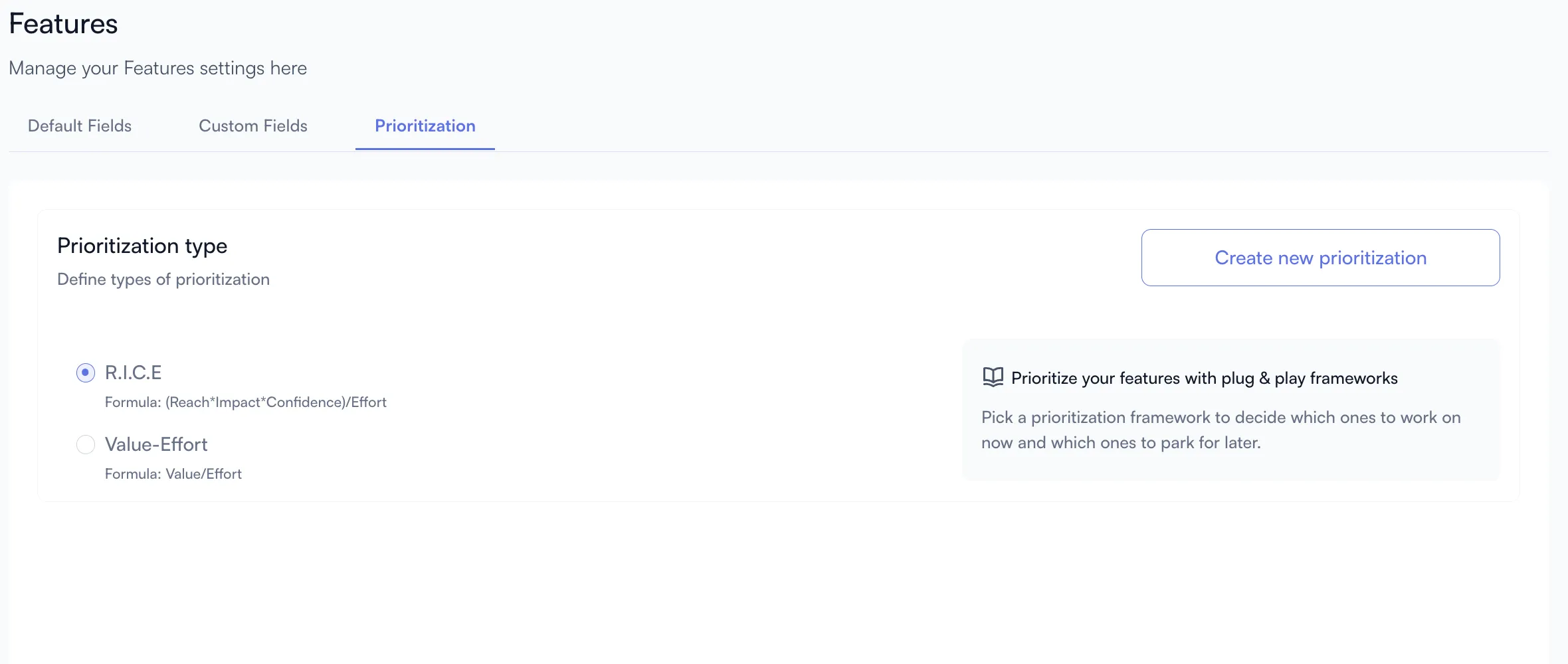Image resolution: width=1568 pixels, height=664 pixels.
Task: Click the Prioritize your features with plug & play frameworks heading
Action: (1205, 378)
